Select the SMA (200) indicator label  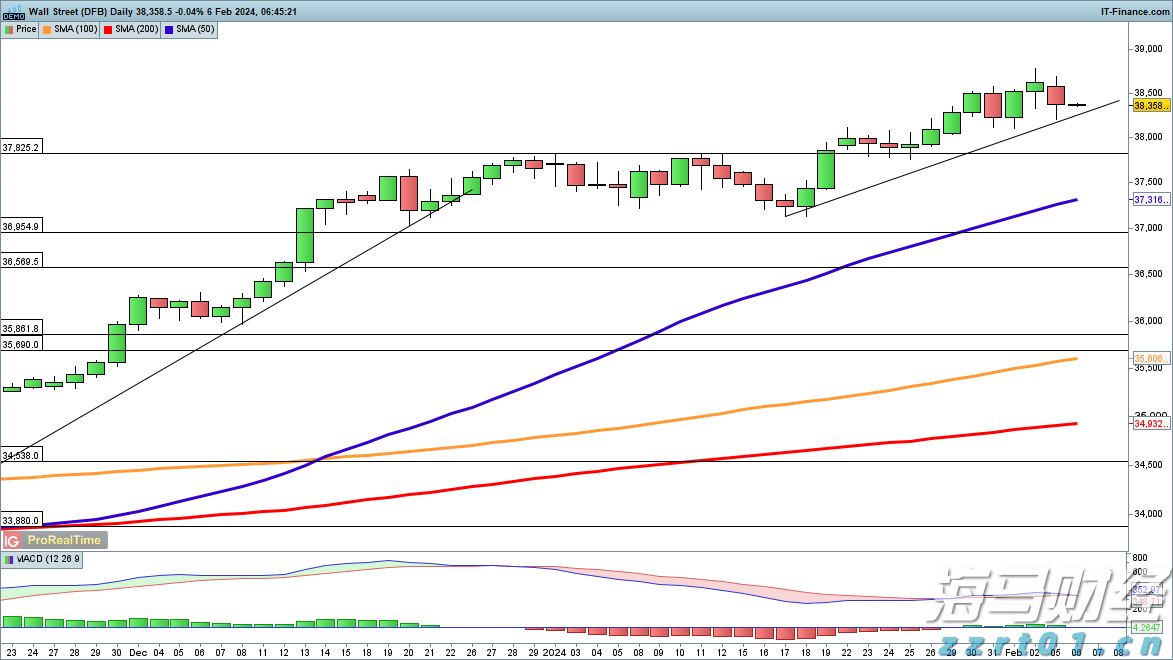pos(135,29)
